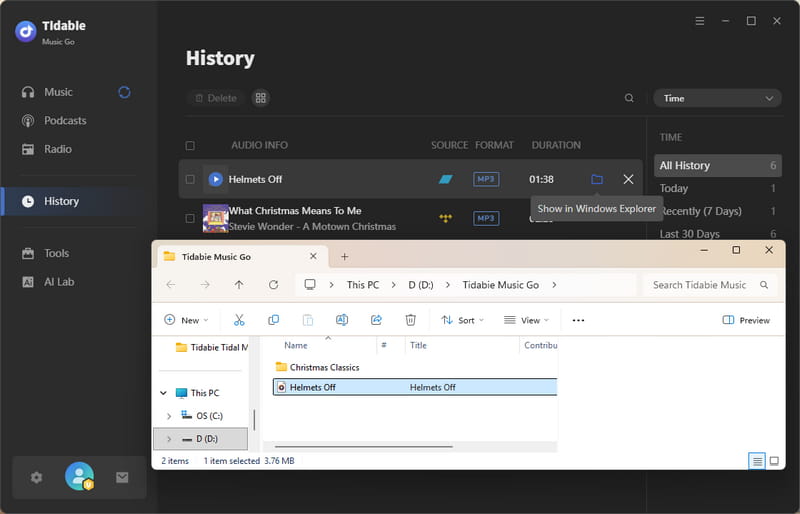The image size is (800, 514).
Task: Click the Explorer horizontal scrollbar
Action: tap(363, 447)
